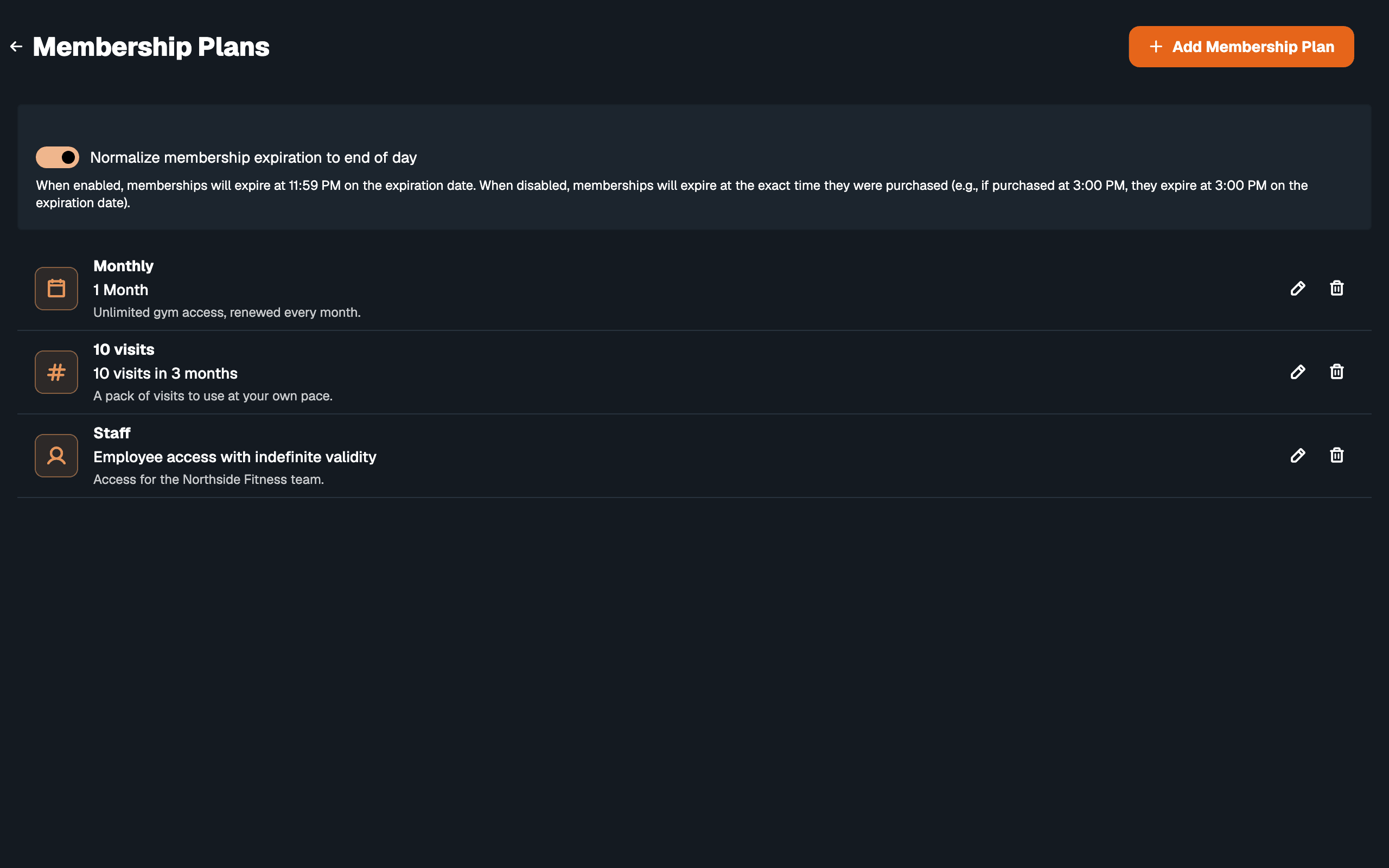This screenshot has width=1389, height=868.
Task: Edit the Staff membership plan
Action: point(1298,455)
